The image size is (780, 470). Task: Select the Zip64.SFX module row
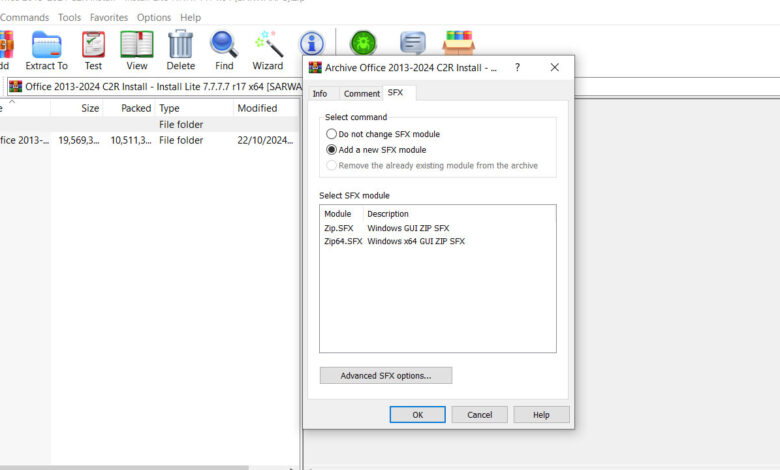438,241
